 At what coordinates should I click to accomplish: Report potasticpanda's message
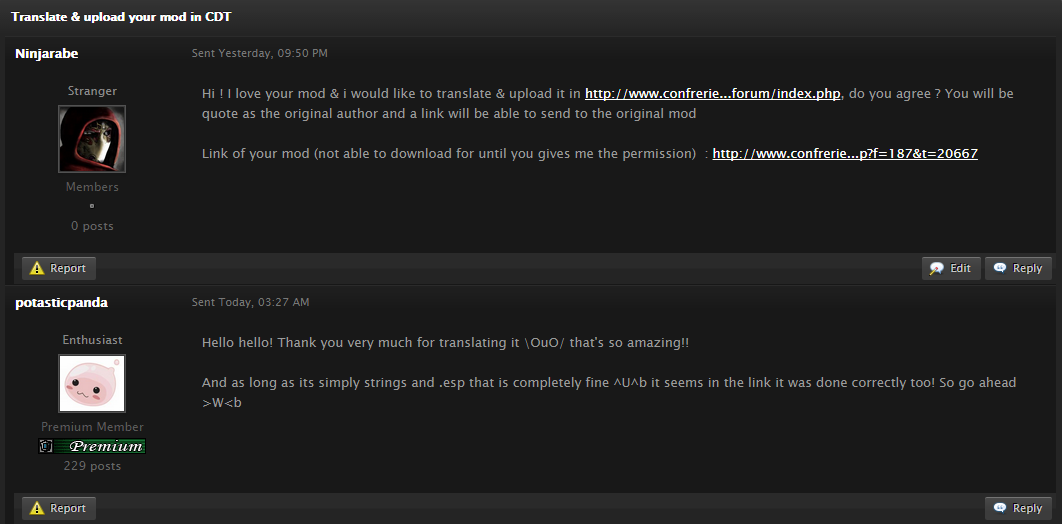point(59,508)
